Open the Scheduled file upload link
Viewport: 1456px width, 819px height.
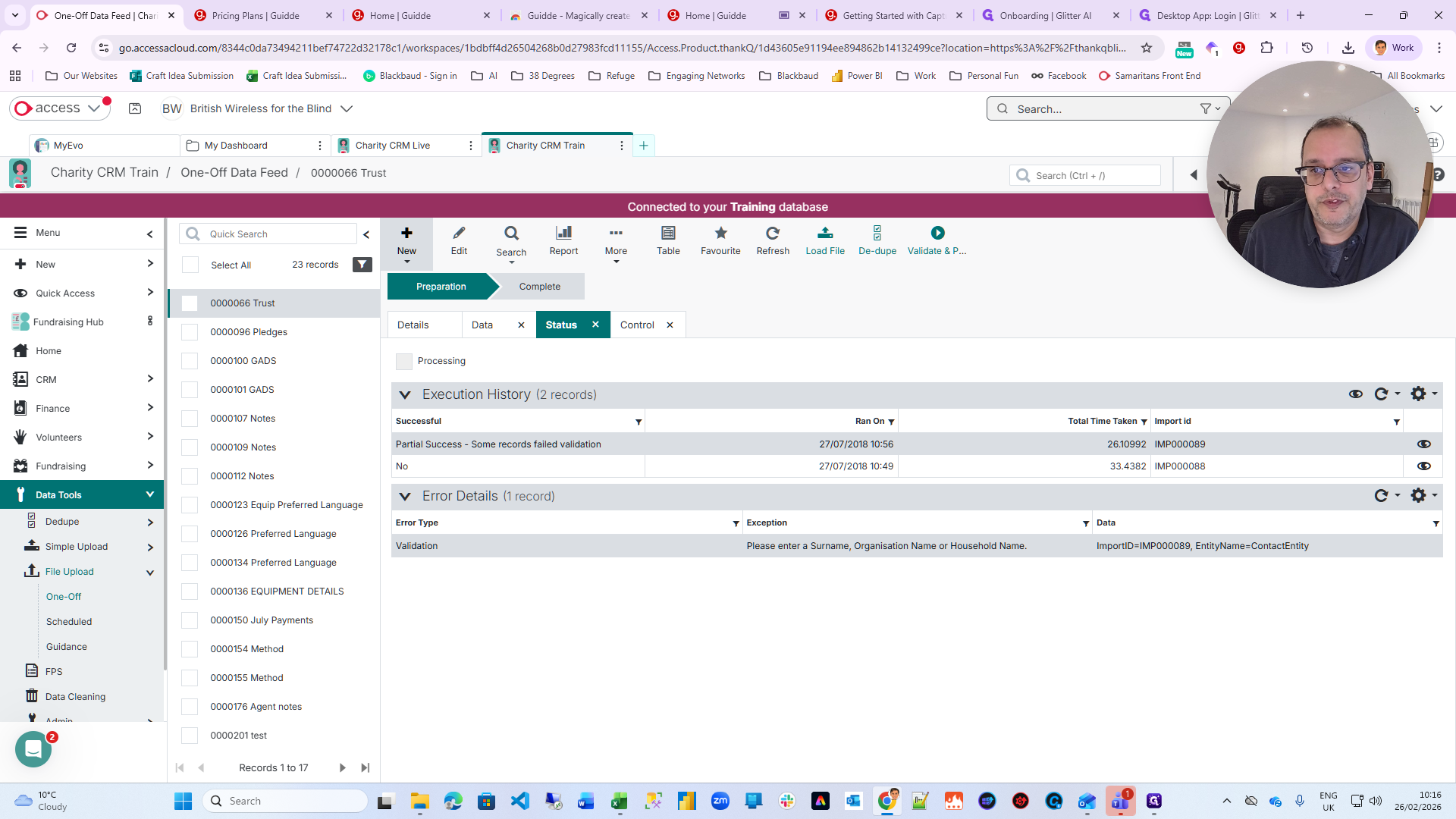point(69,622)
